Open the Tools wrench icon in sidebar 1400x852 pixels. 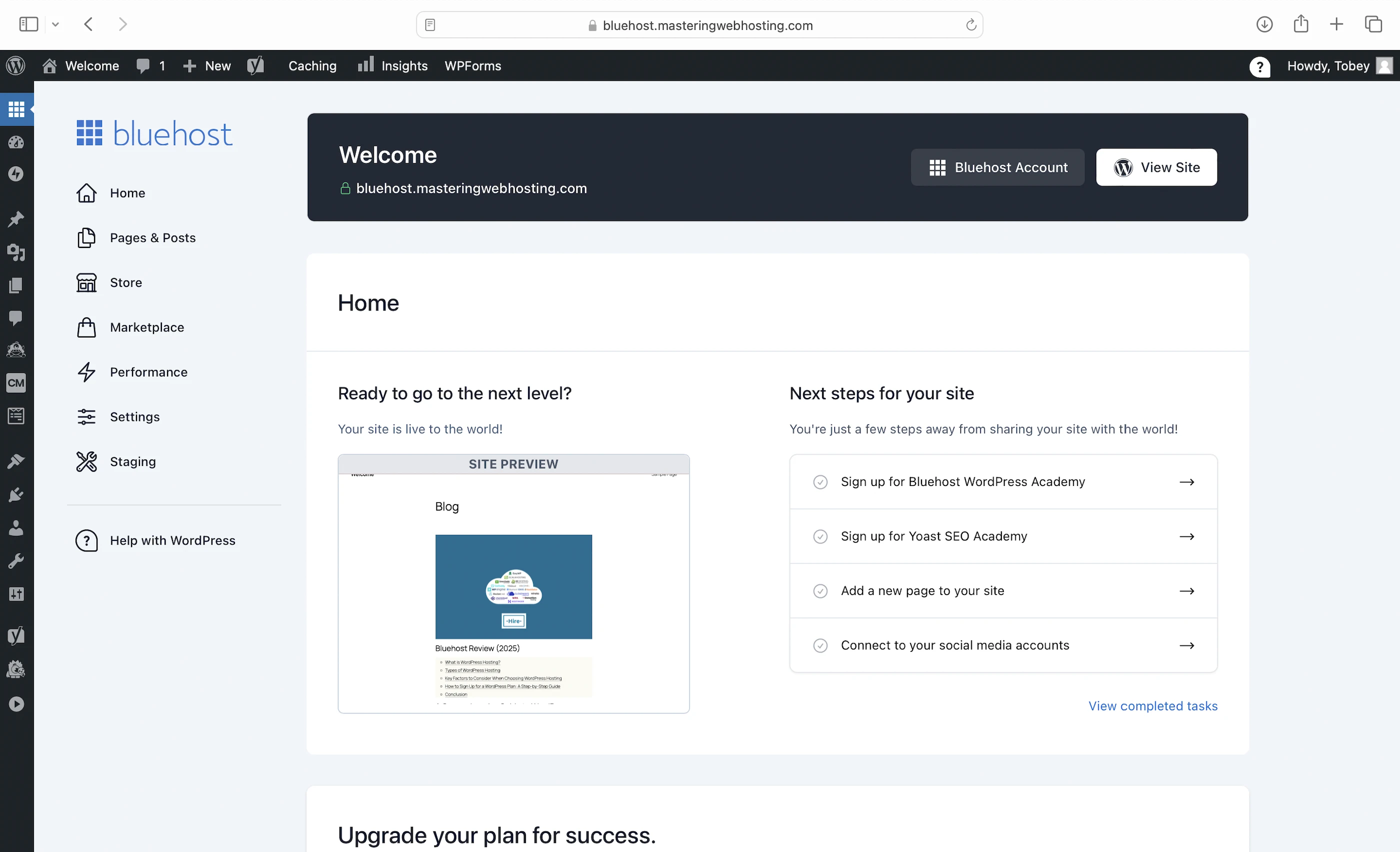click(x=16, y=561)
